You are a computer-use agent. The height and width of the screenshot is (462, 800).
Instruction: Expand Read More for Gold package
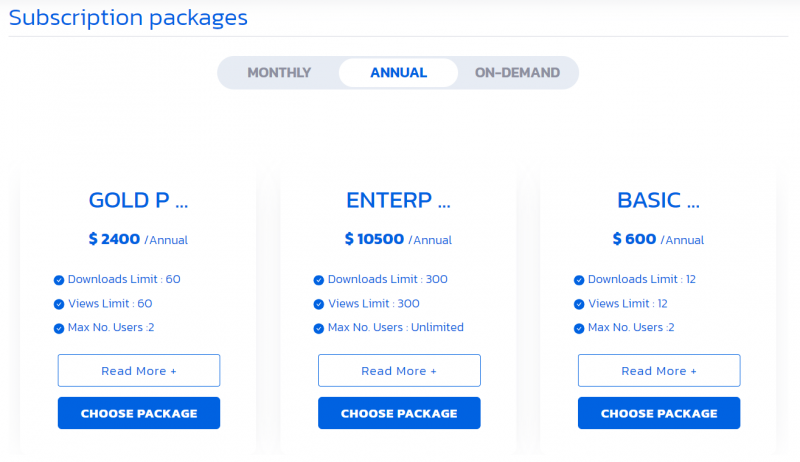[139, 371]
